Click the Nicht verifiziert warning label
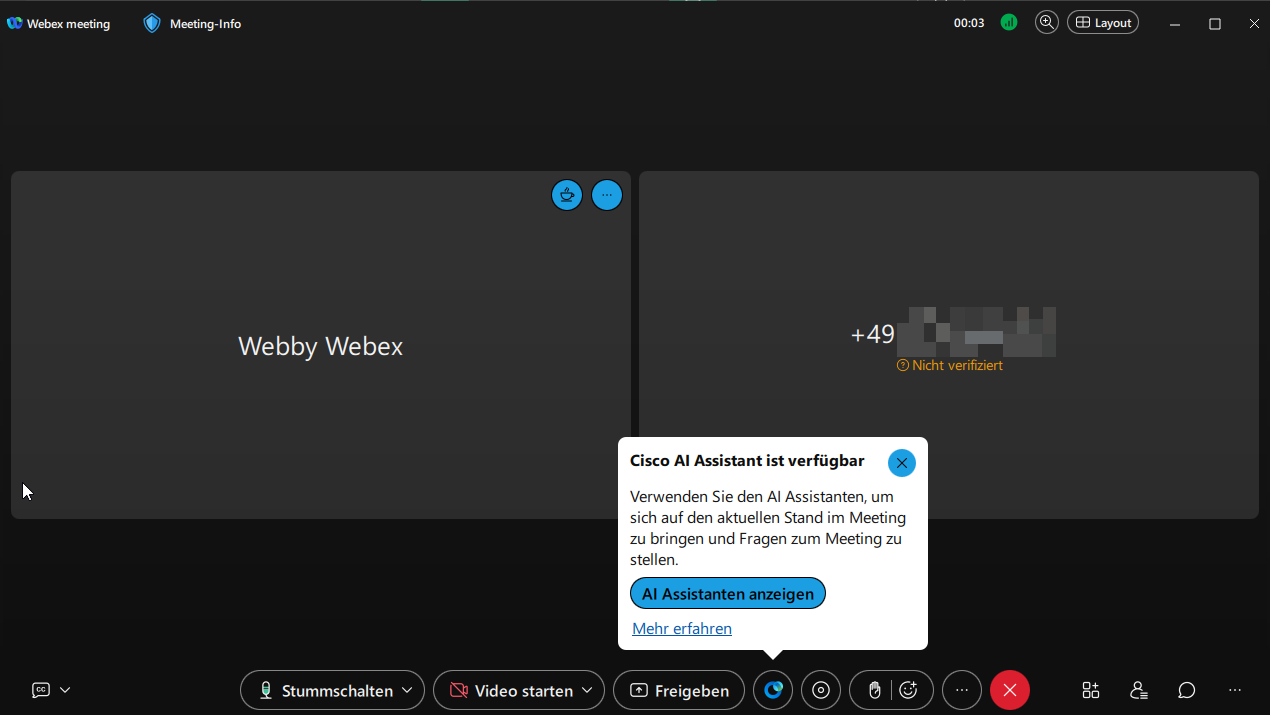The height and width of the screenshot is (715, 1270). pos(950,366)
